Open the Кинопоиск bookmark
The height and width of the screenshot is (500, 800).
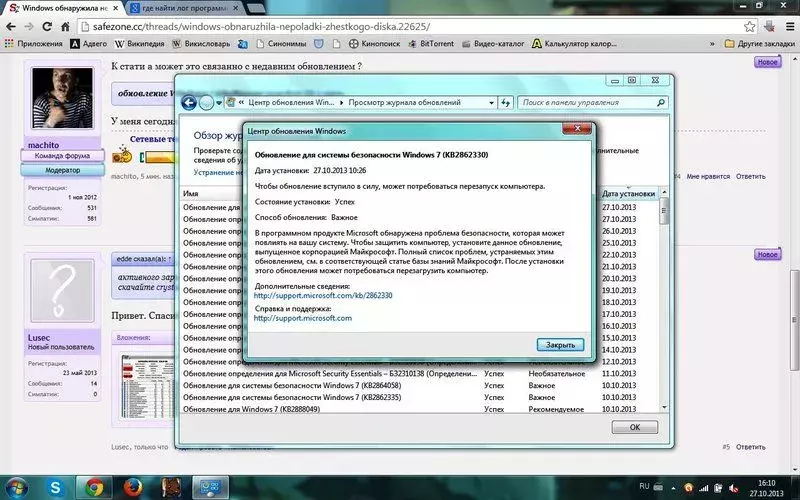coord(374,44)
